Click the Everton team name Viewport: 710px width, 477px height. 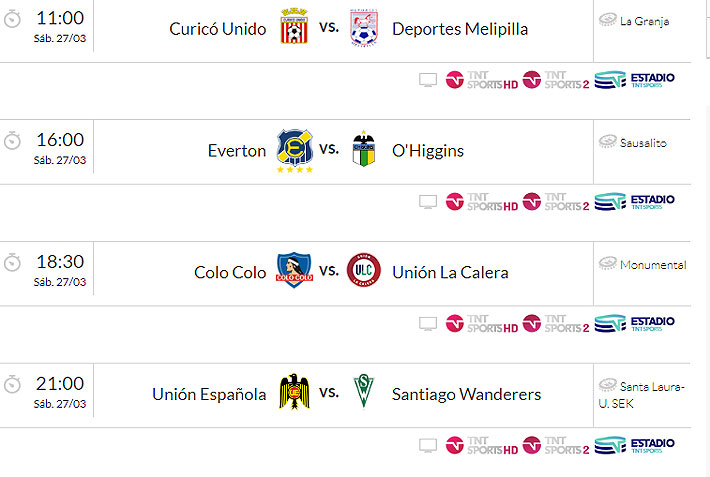point(237,151)
